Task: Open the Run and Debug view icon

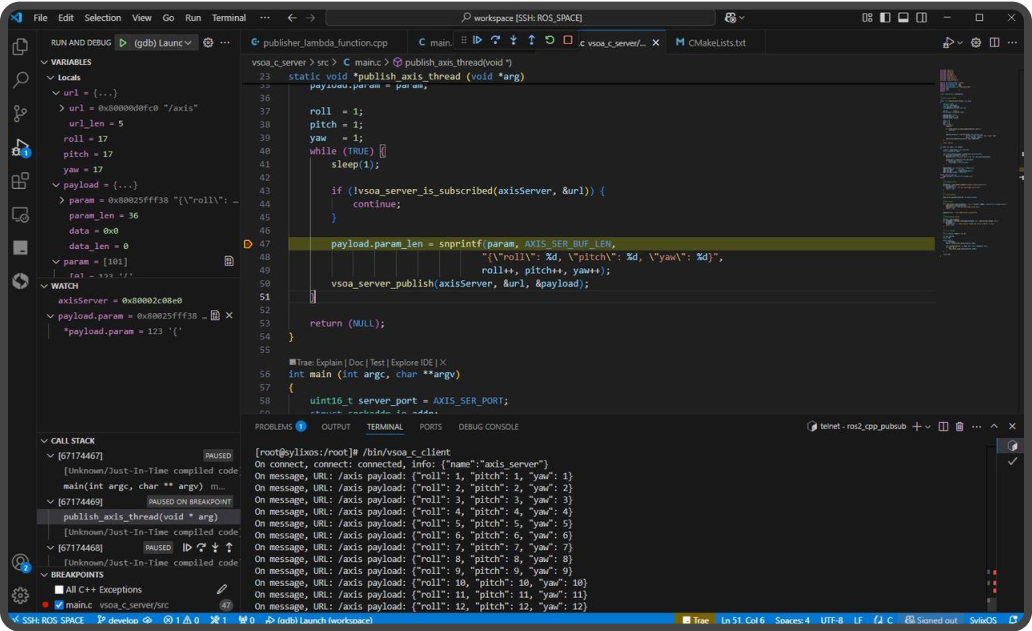Action: (20, 147)
